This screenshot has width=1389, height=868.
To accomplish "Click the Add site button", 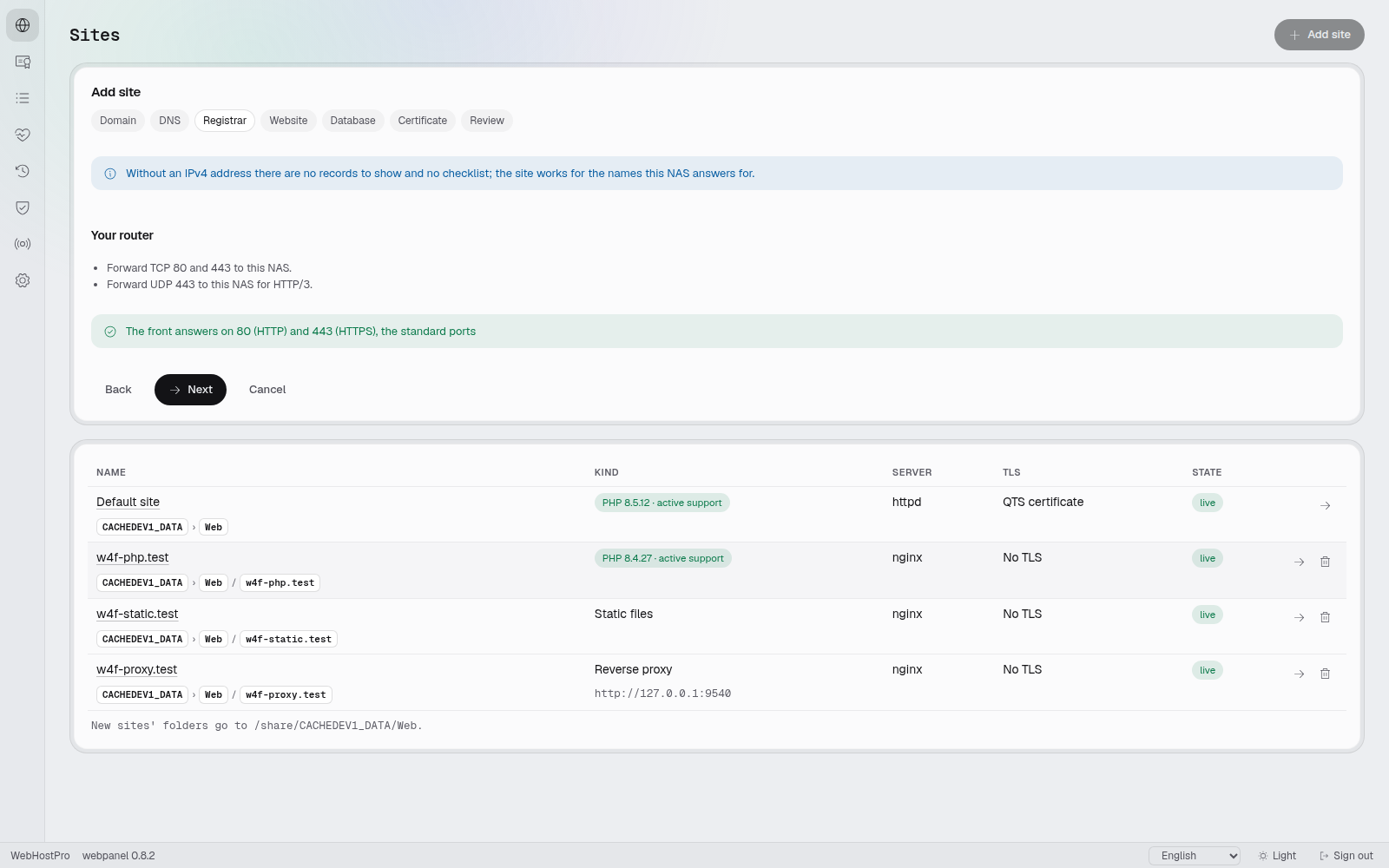I will tap(1320, 35).
